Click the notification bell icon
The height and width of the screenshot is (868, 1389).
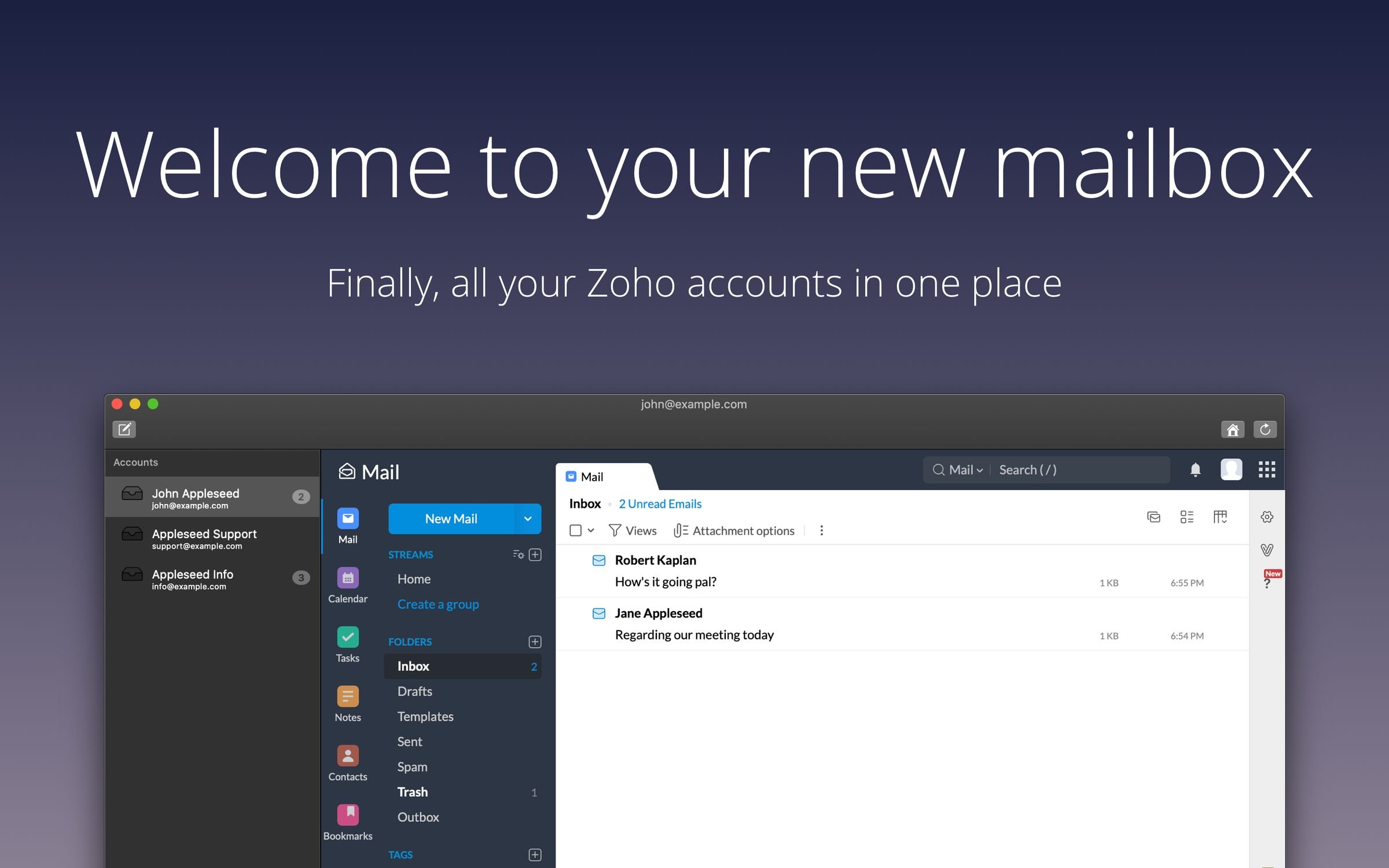pyautogui.click(x=1196, y=469)
